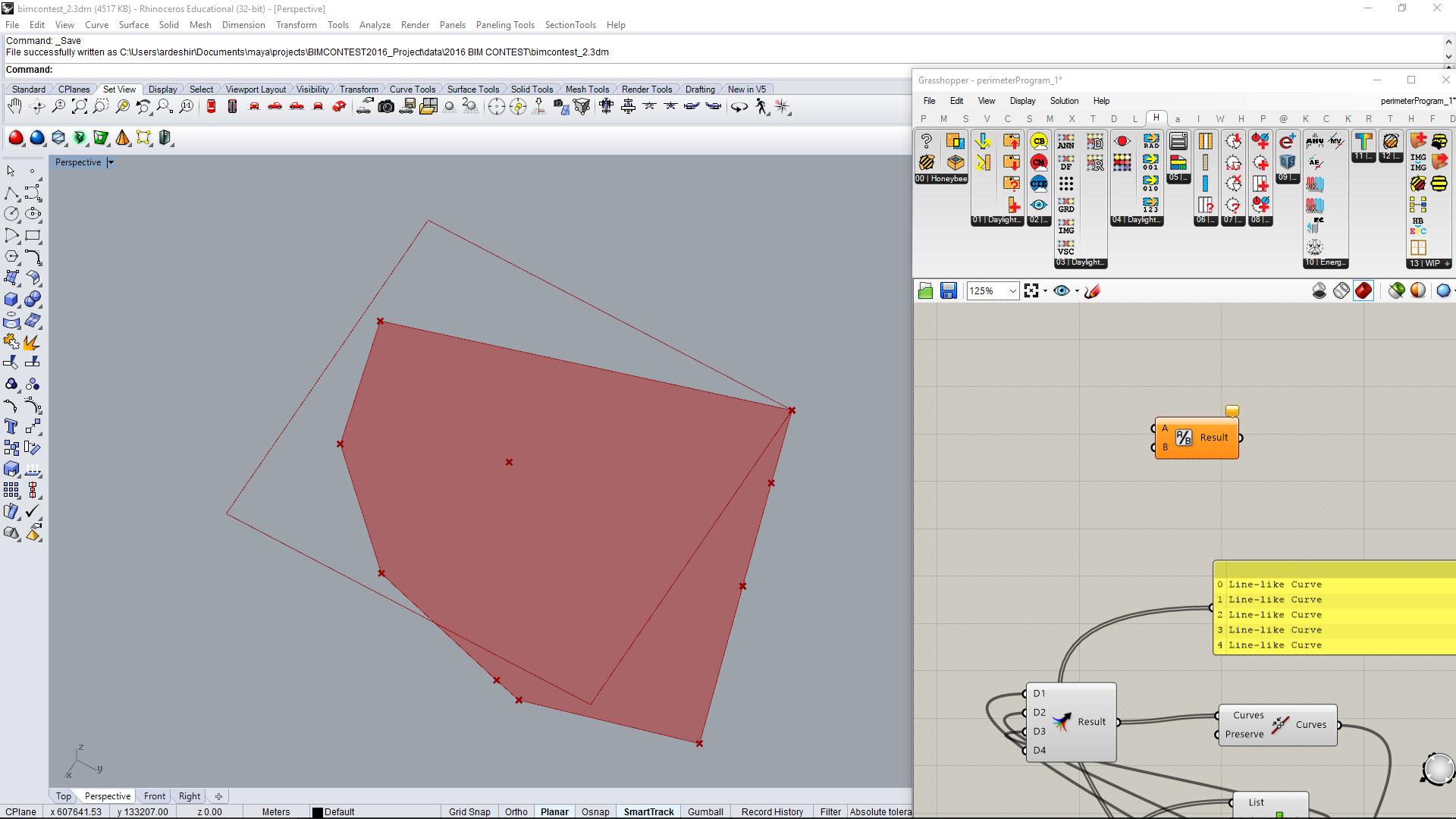Click the black Default layer color swatch
This screenshot has width=1456, height=819.
[318, 812]
